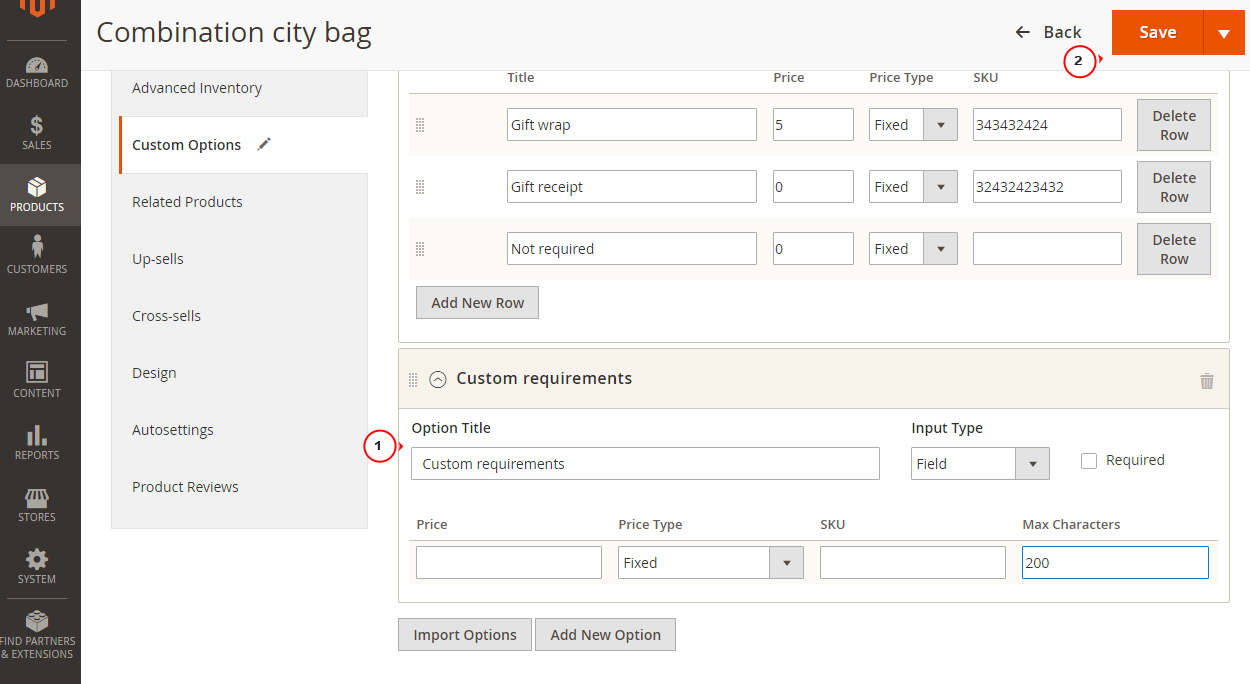
Task: Delete the Gift receipt row
Action: 1173,187
